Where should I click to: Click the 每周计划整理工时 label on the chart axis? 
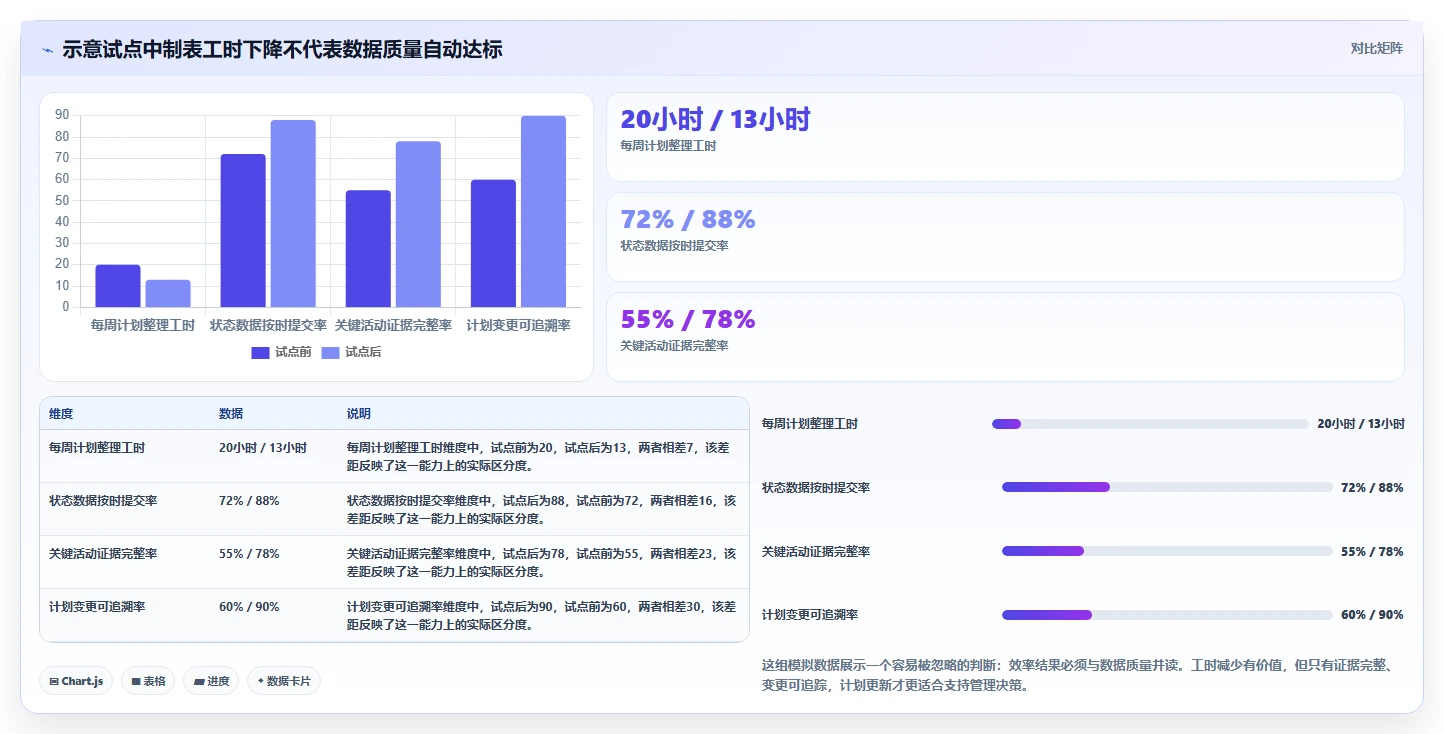click(x=143, y=325)
